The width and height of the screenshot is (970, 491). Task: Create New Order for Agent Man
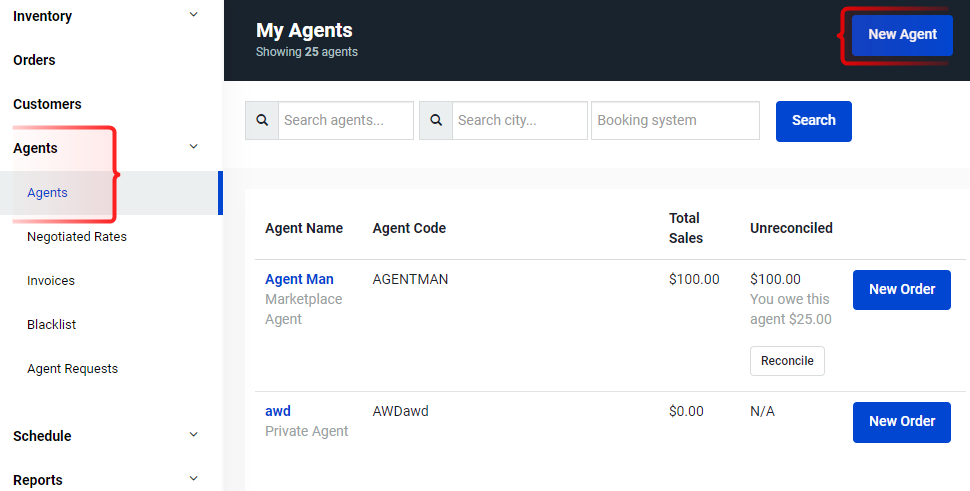pyautogui.click(x=901, y=289)
